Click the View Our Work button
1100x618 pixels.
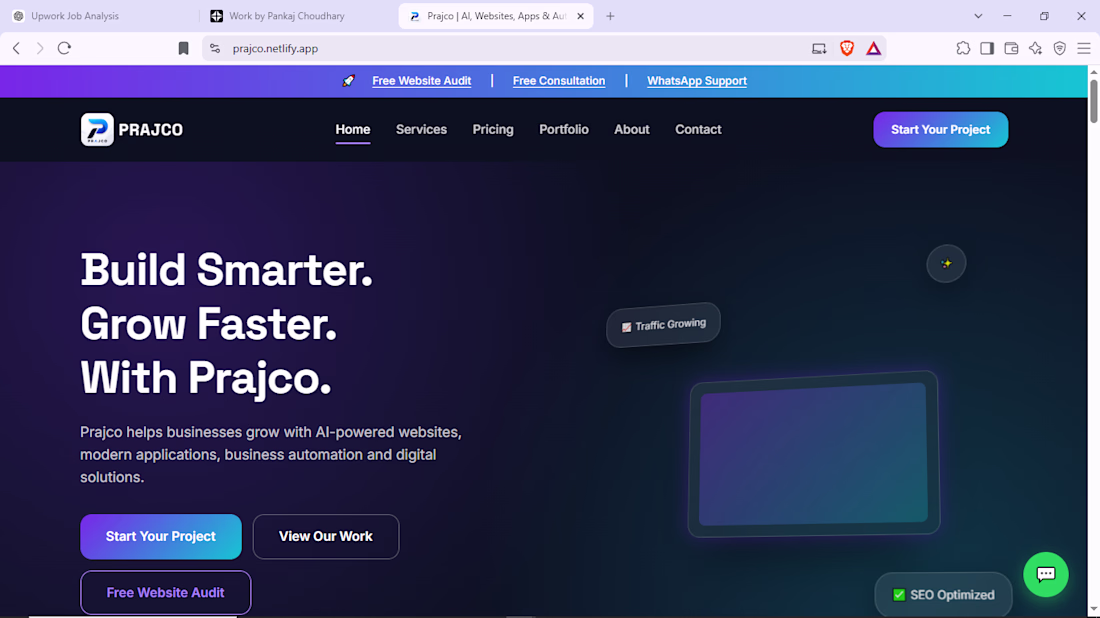[326, 537]
